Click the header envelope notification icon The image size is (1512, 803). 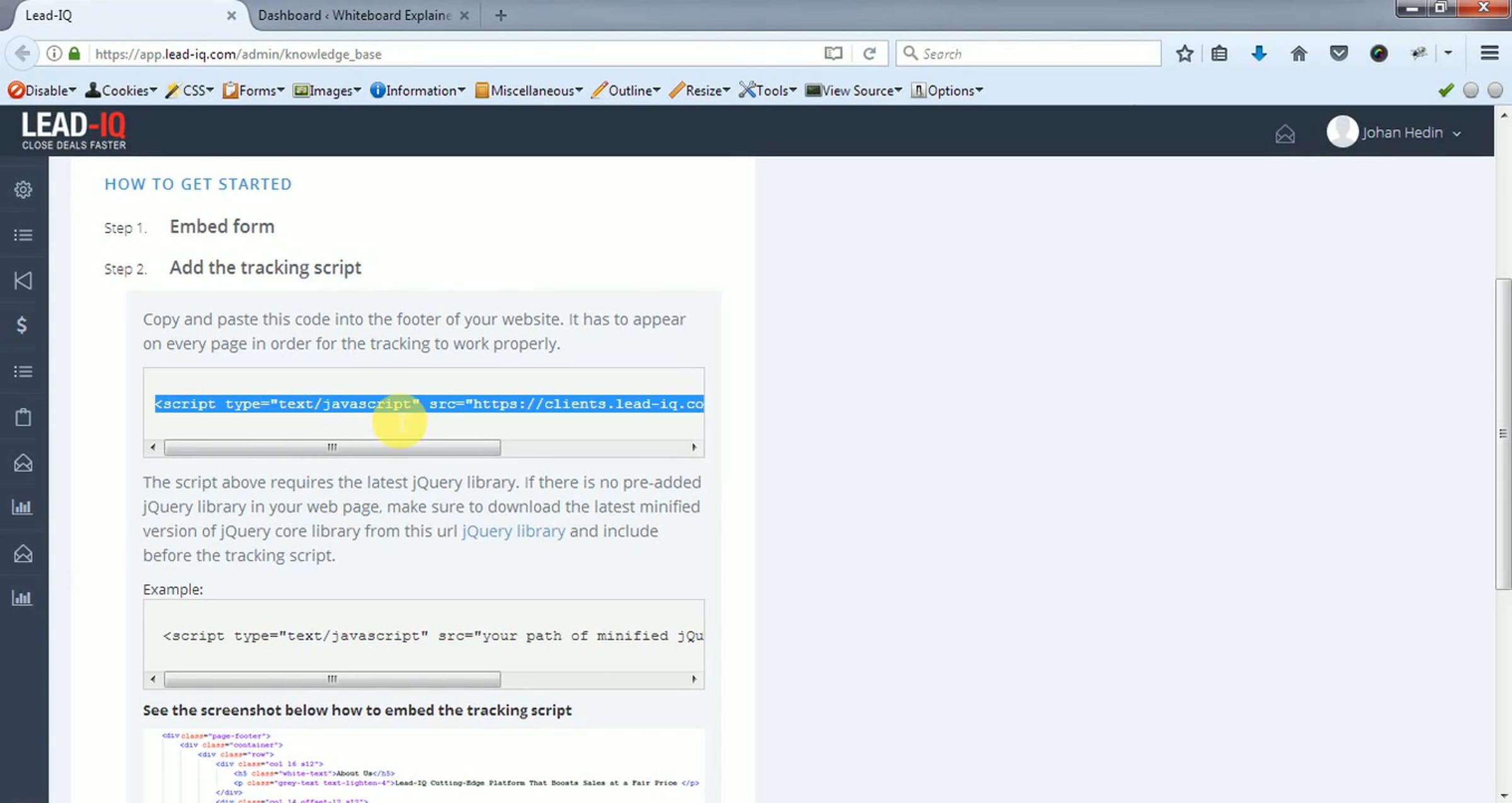pos(1285,134)
